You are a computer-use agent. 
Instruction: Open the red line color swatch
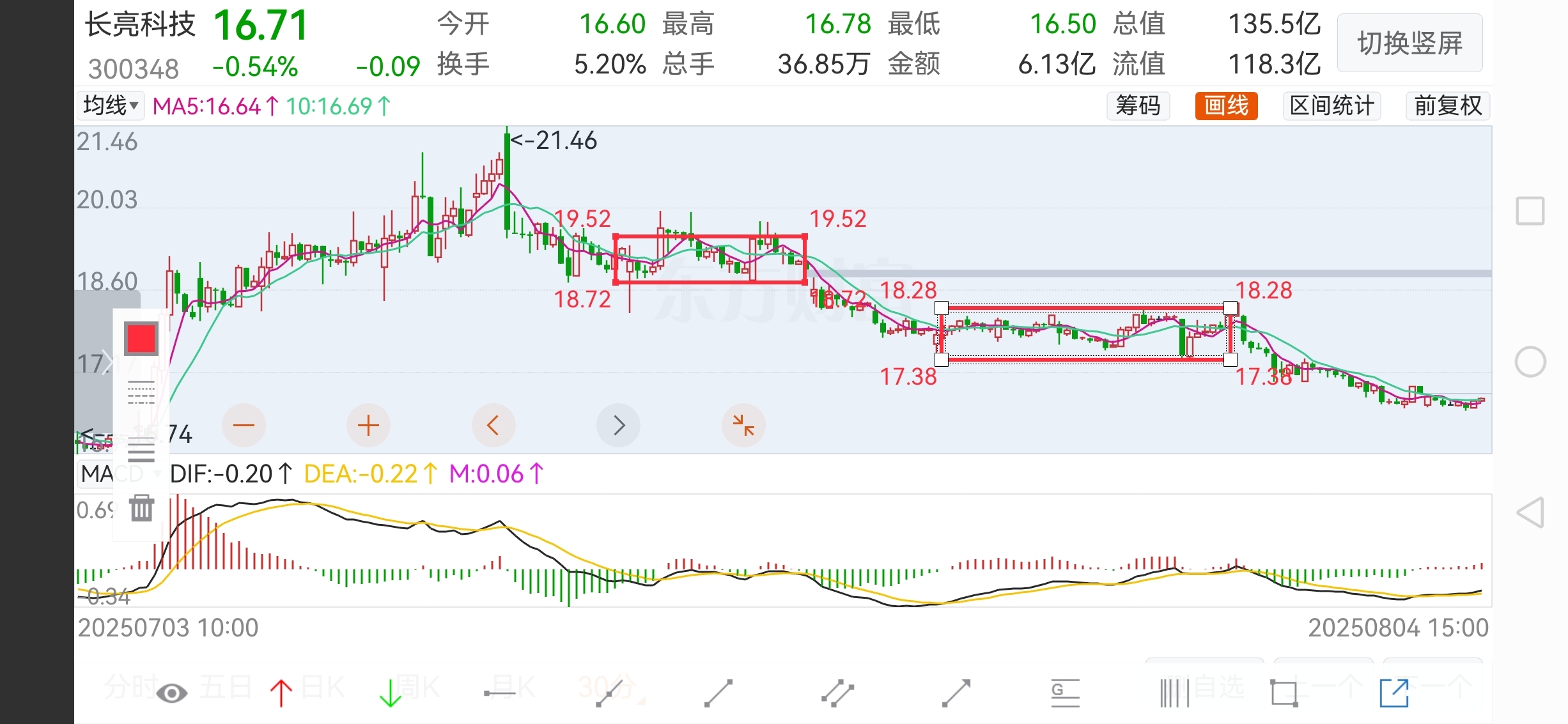pyautogui.click(x=141, y=339)
